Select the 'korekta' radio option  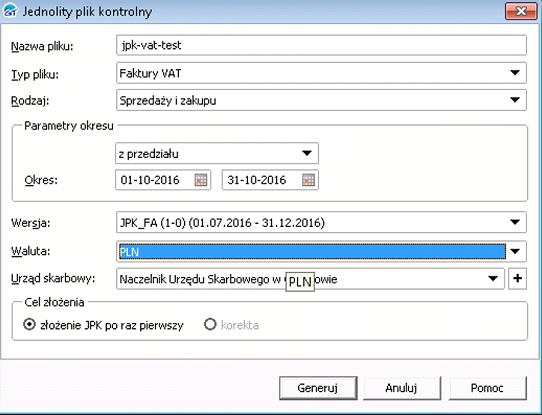click(x=210, y=324)
